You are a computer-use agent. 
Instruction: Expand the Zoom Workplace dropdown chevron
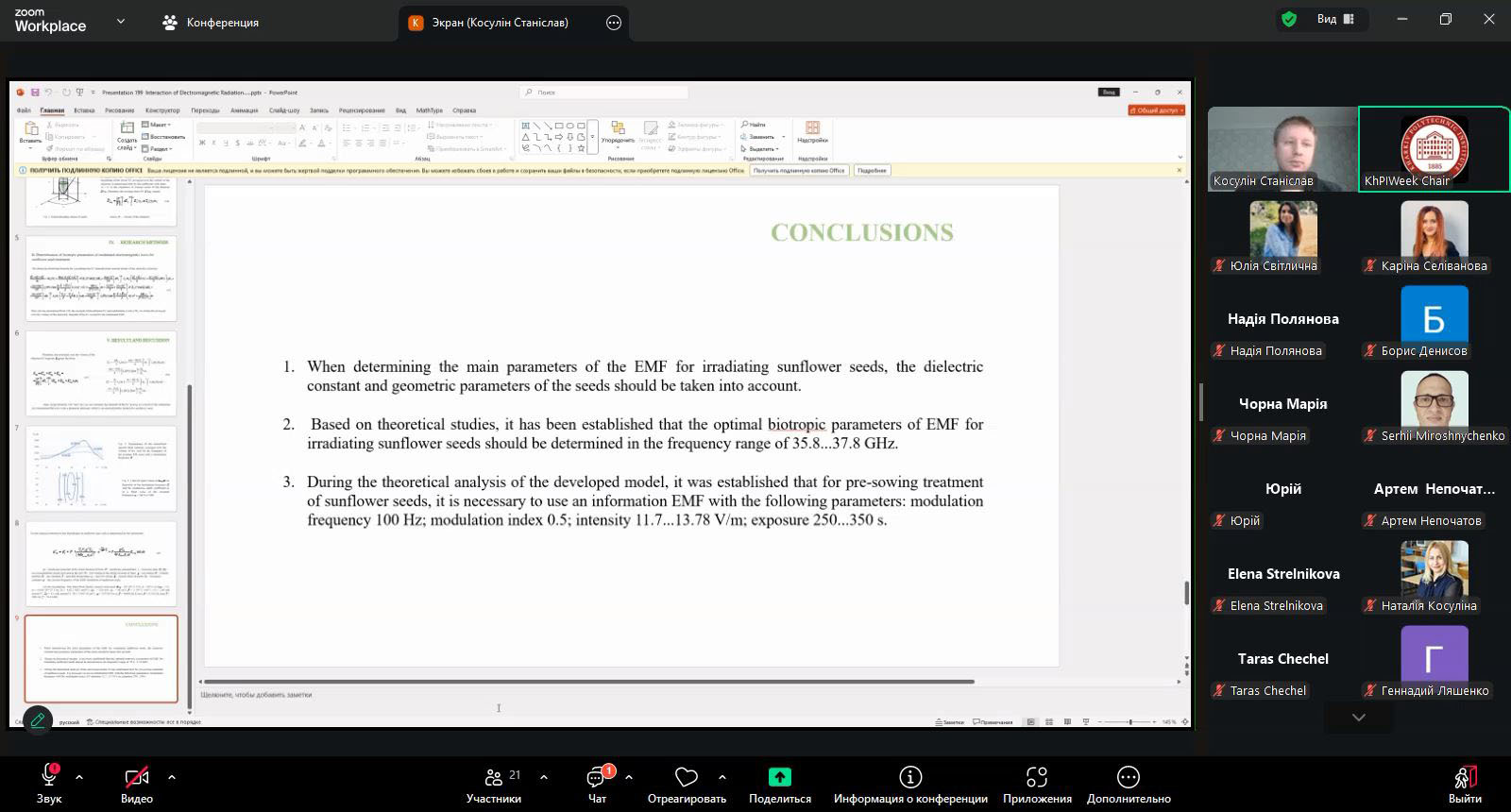121,21
